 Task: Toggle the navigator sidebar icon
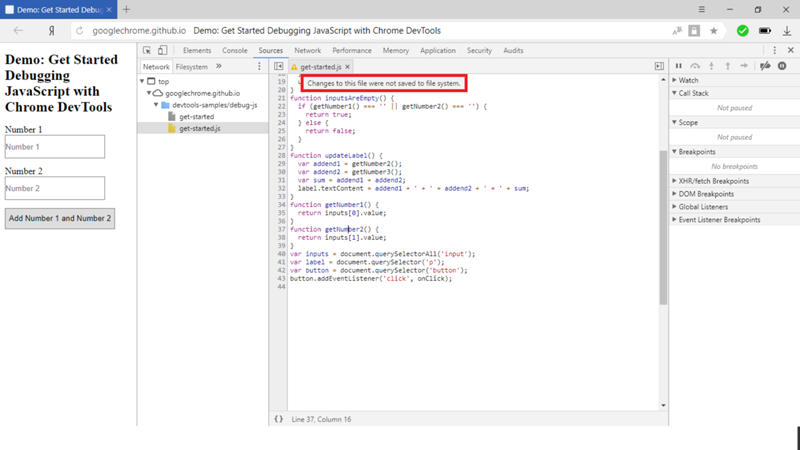(279, 66)
